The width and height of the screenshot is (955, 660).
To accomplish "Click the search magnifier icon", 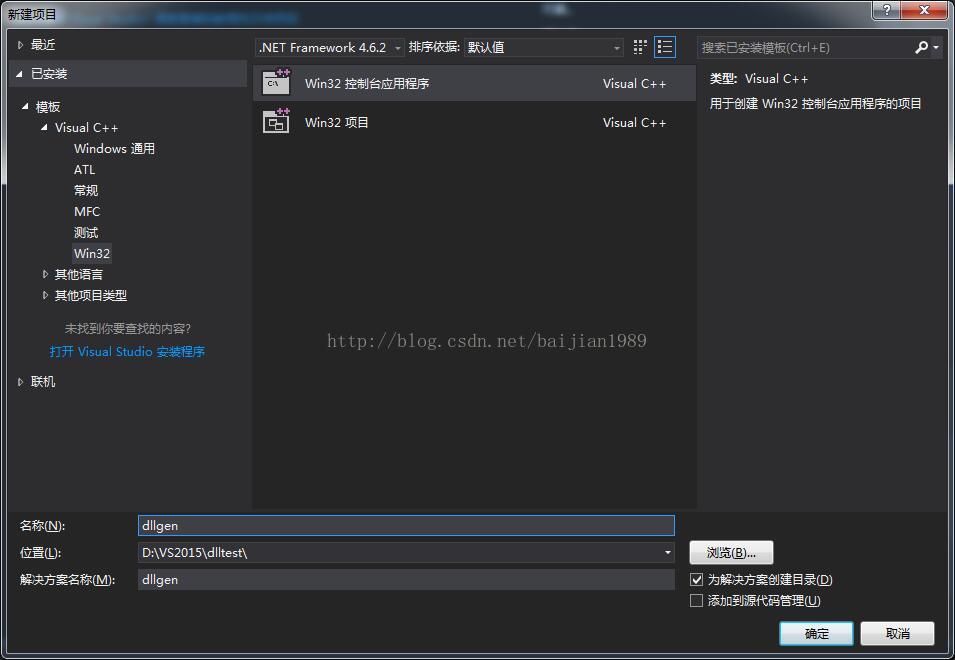I will pyautogui.click(x=922, y=47).
